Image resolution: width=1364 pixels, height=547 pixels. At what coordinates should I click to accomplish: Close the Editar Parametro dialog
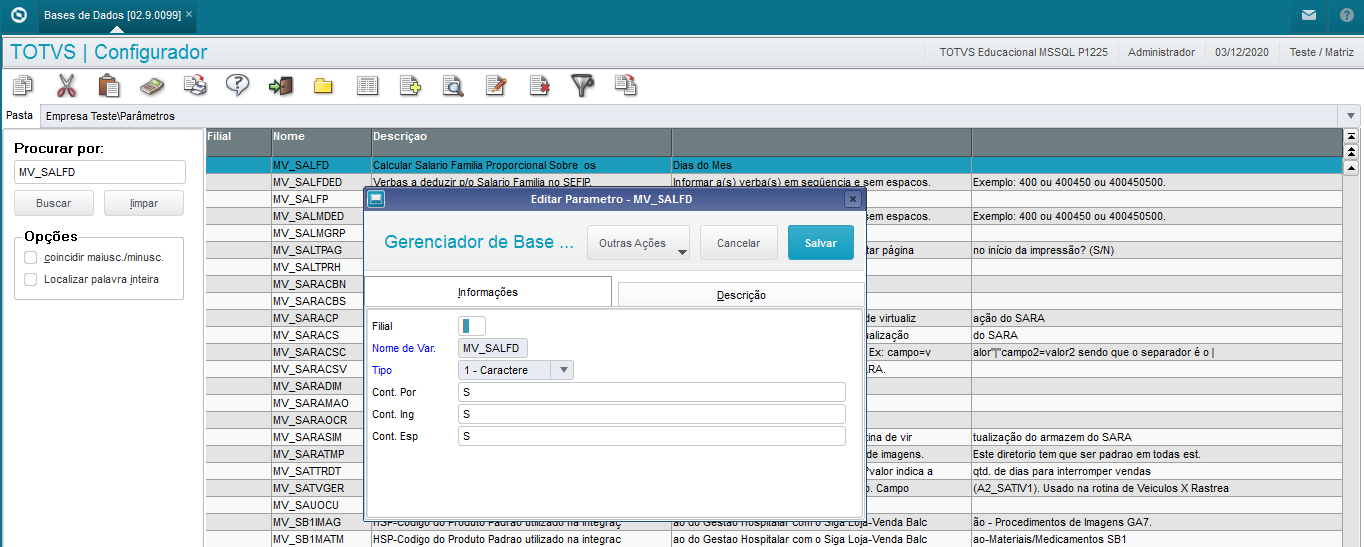[852, 199]
